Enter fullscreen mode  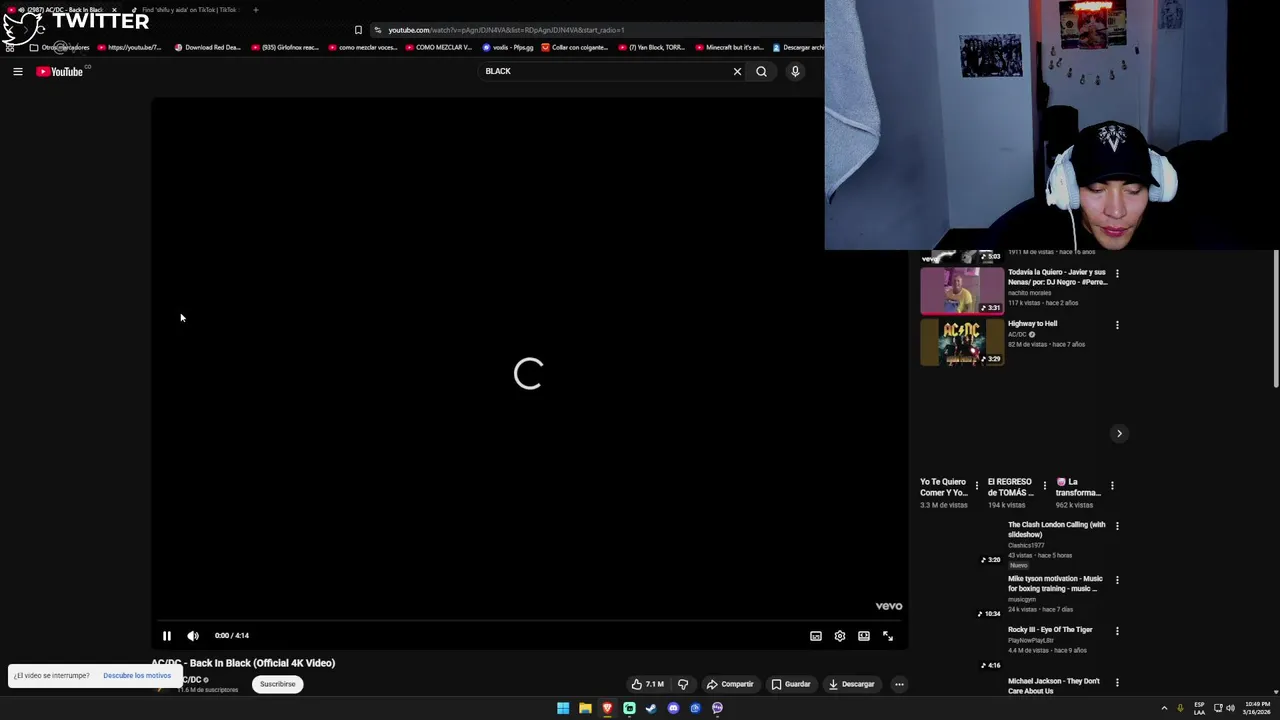[x=888, y=636]
